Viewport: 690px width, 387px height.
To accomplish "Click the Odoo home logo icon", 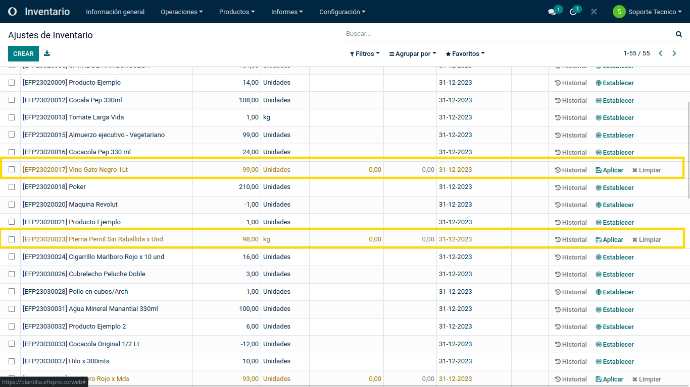I will click(12, 11).
